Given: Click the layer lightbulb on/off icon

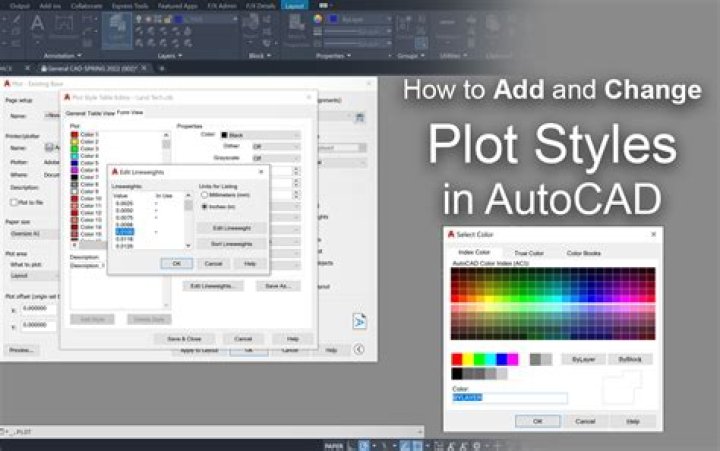Looking at the screenshot, I should (x=139, y=19).
